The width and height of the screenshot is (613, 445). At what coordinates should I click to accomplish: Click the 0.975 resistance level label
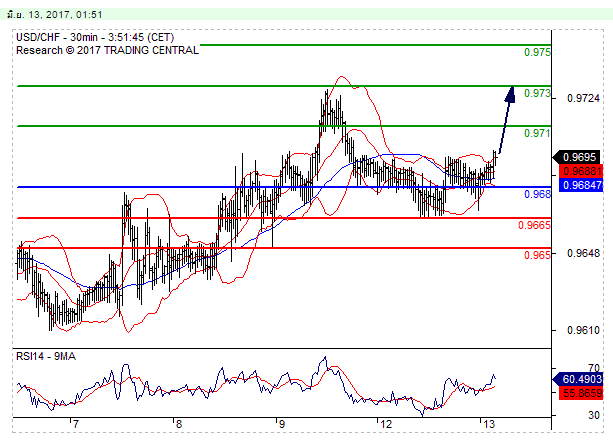pos(537,52)
